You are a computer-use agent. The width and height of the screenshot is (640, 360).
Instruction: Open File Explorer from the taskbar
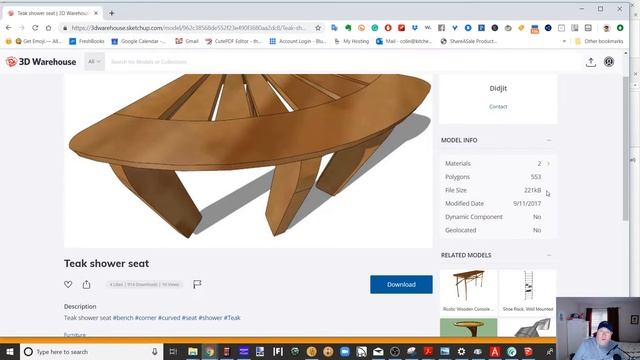(193, 351)
